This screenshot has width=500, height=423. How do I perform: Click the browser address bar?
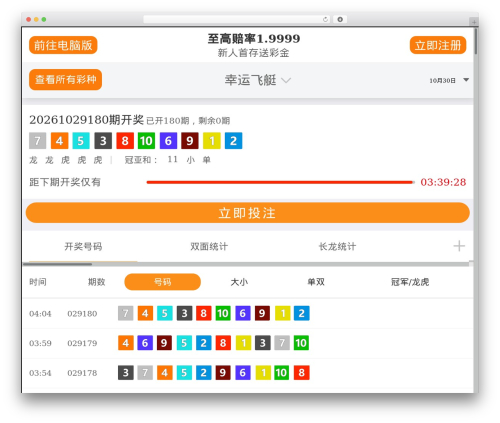click(237, 19)
